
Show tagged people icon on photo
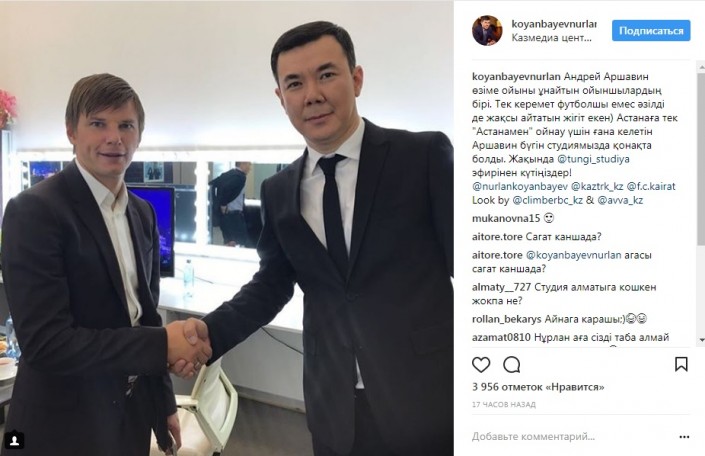14,439
